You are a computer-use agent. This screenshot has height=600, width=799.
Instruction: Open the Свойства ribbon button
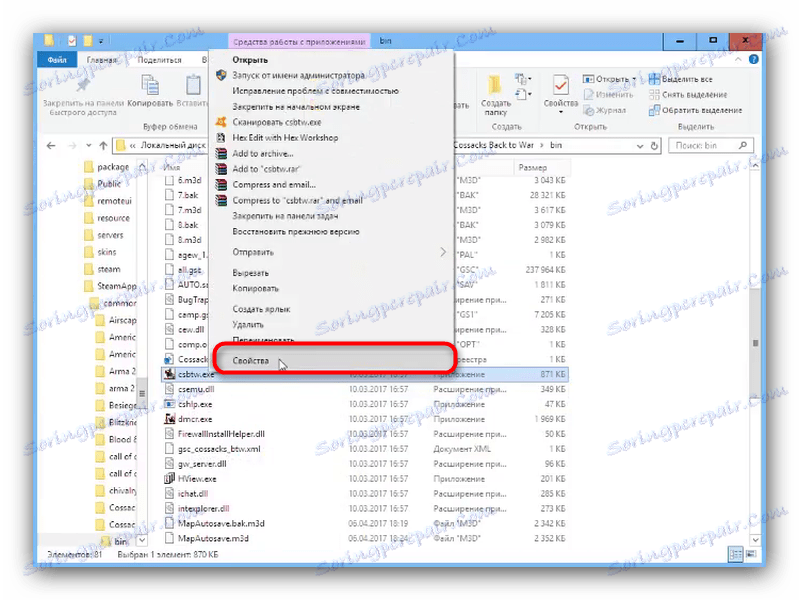coord(561,92)
